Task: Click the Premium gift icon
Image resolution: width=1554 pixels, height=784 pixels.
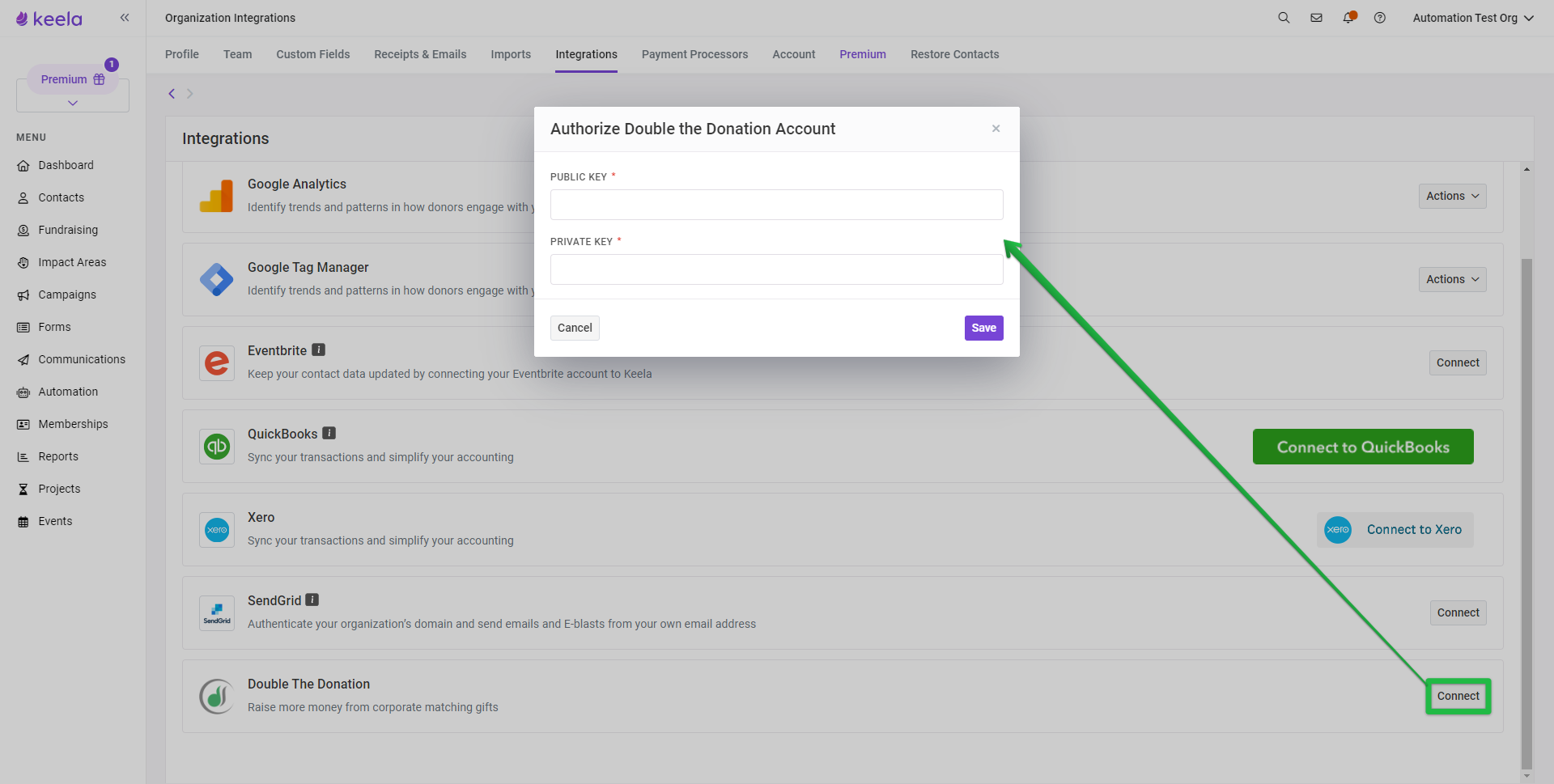Action: (x=99, y=79)
